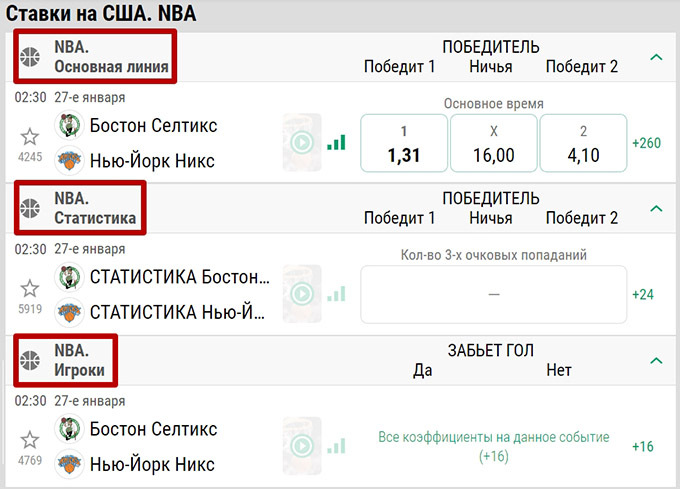Click ПОБЕДИТЕЛЬ heading in Статистика section
Screen dimensions: 680x489
tap(491, 198)
